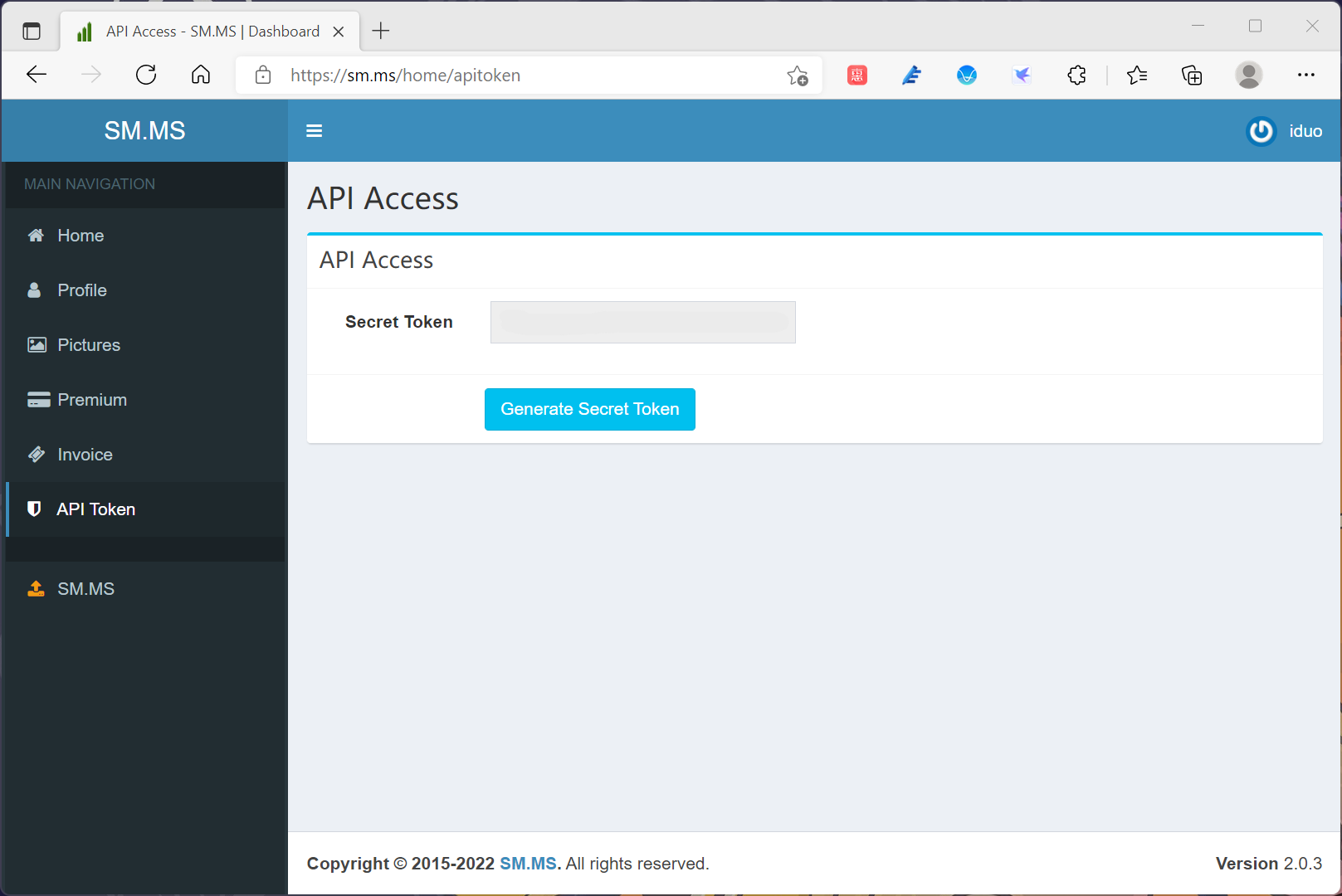Image resolution: width=1342 pixels, height=896 pixels.
Task: Open a new browser tab
Action: 381,32
